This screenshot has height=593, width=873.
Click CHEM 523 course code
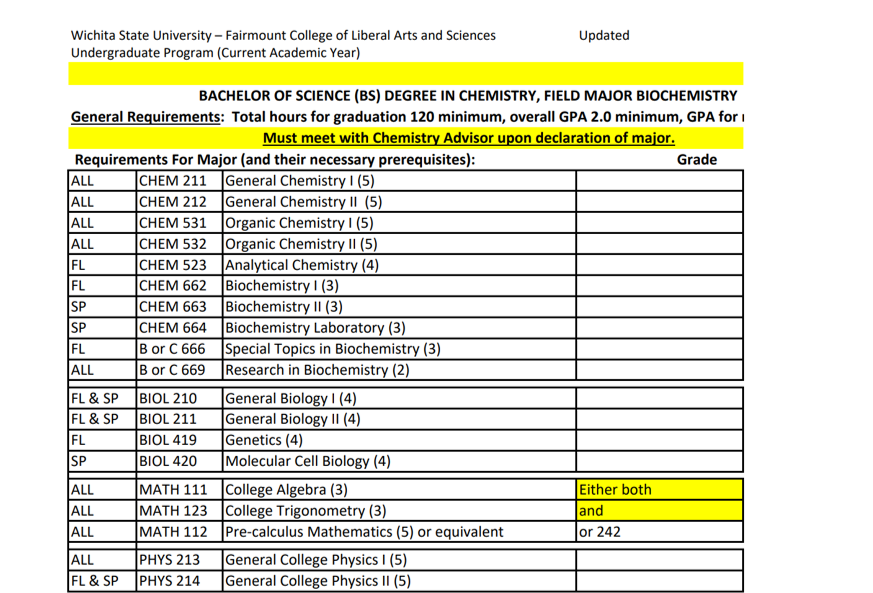point(173,266)
